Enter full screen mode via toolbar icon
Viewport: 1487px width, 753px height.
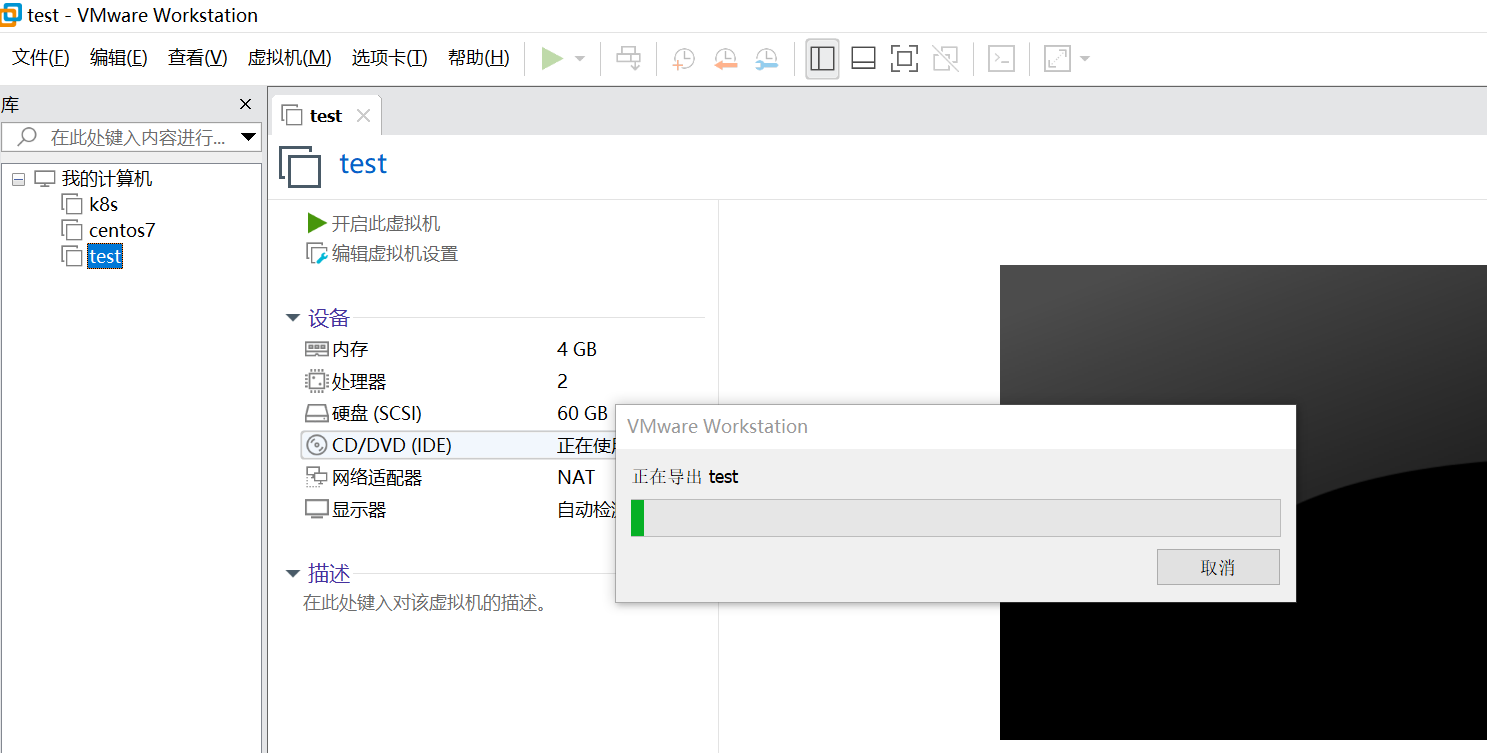pos(904,59)
